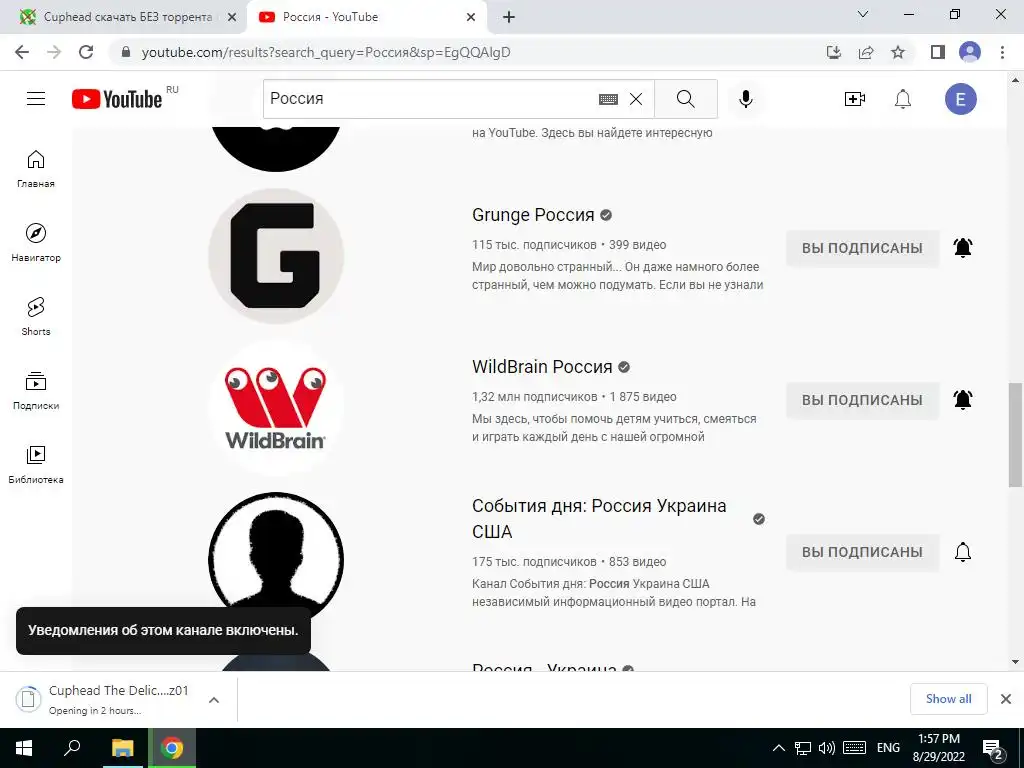This screenshot has height=768, width=1024.
Task: Toggle notification bell for События дня
Action: [963, 552]
